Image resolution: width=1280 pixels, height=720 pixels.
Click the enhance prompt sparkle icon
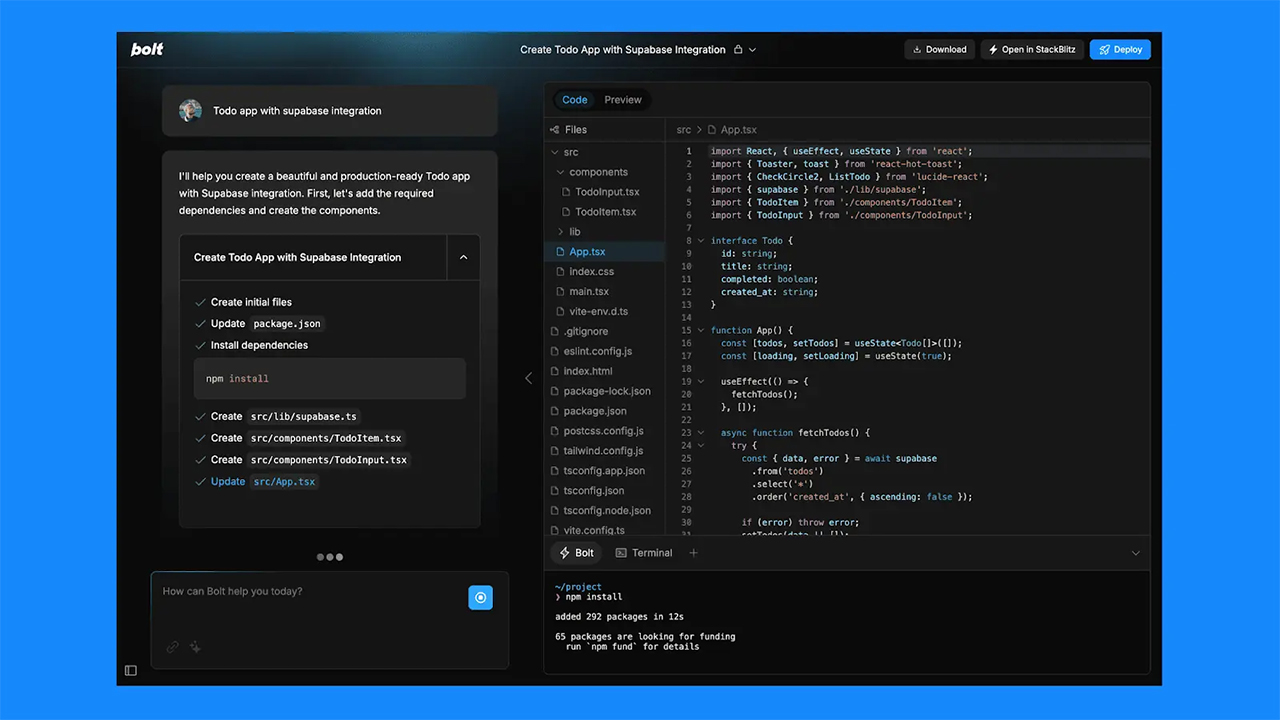pyautogui.click(x=196, y=647)
